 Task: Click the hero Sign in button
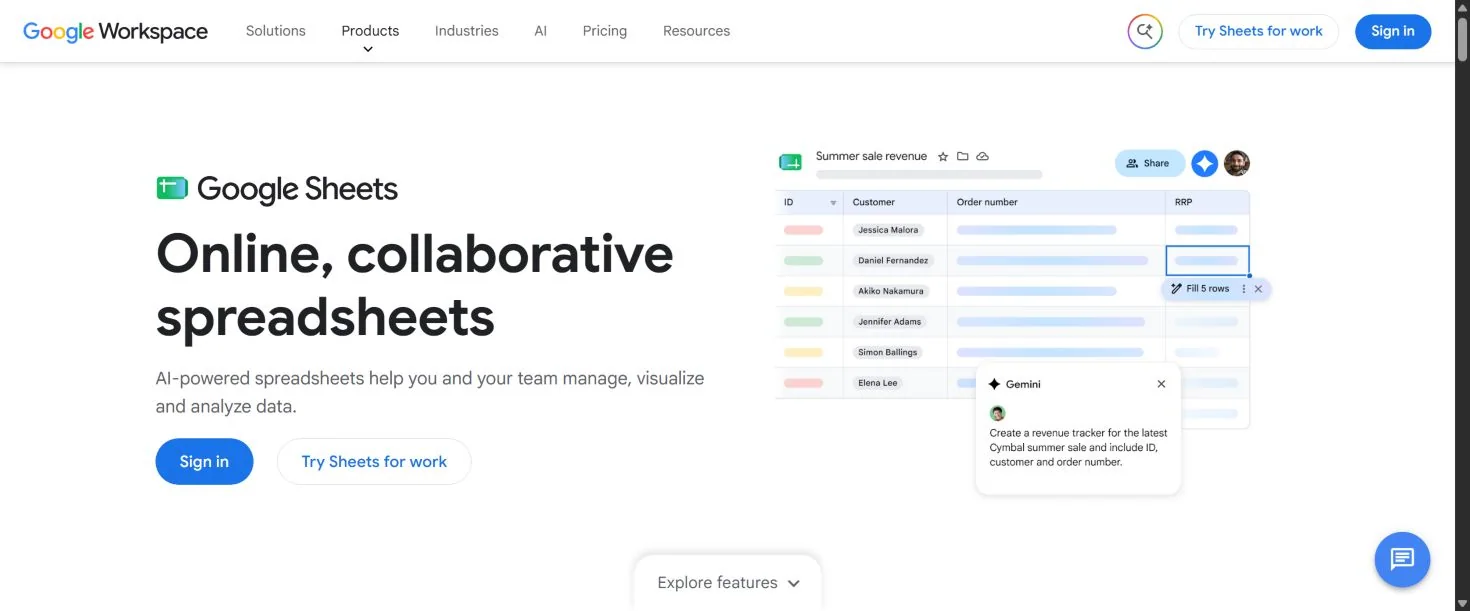click(x=204, y=461)
